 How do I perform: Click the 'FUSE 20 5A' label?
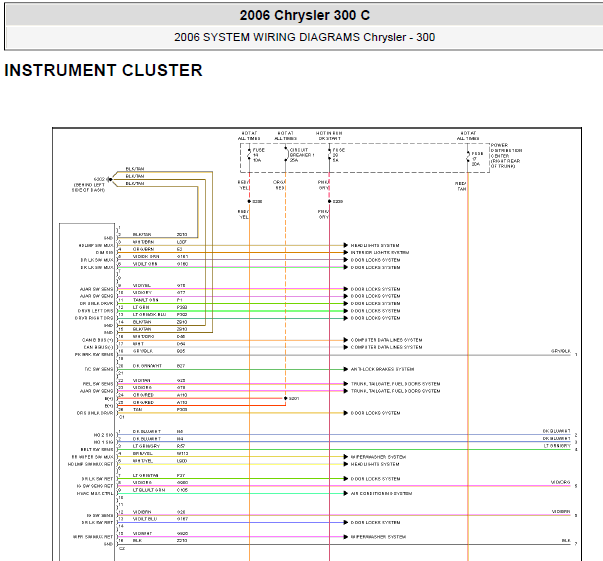(338, 155)
